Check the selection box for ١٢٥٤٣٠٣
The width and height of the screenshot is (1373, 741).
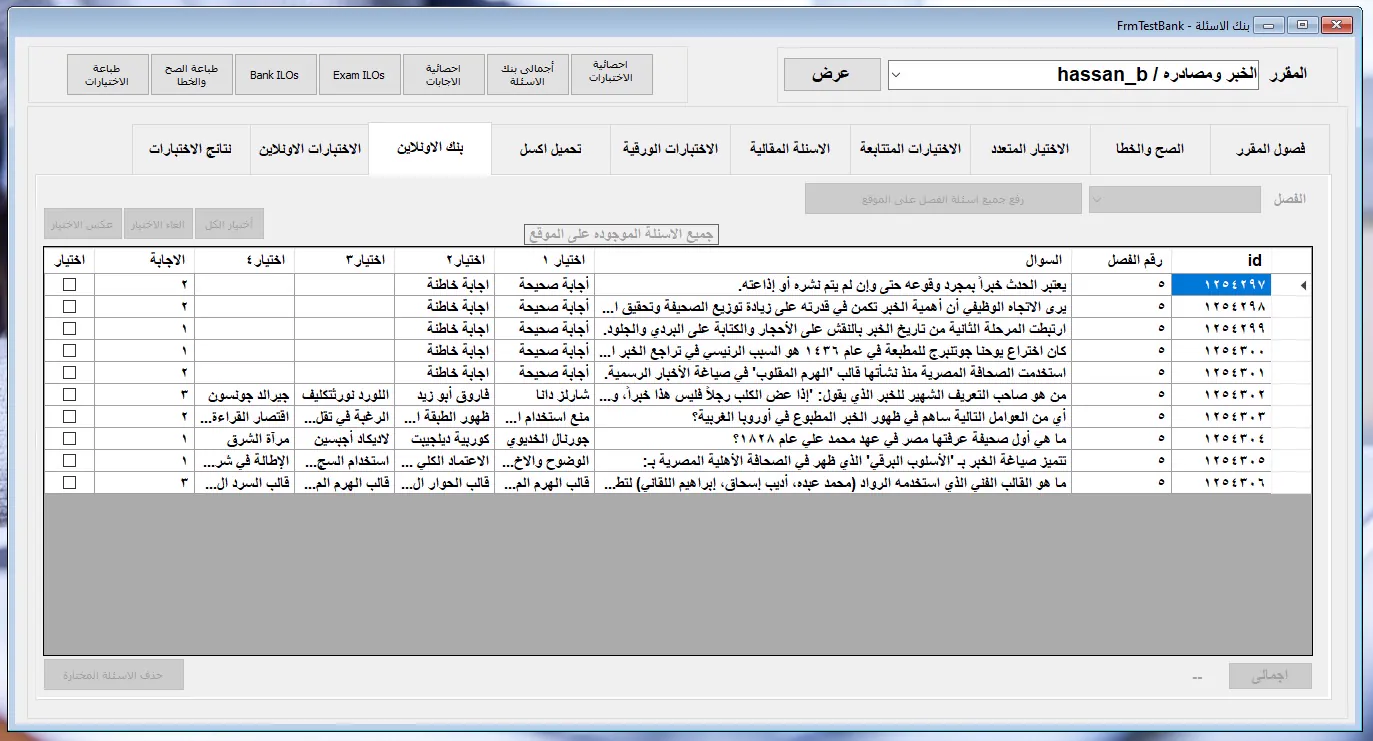69,416
